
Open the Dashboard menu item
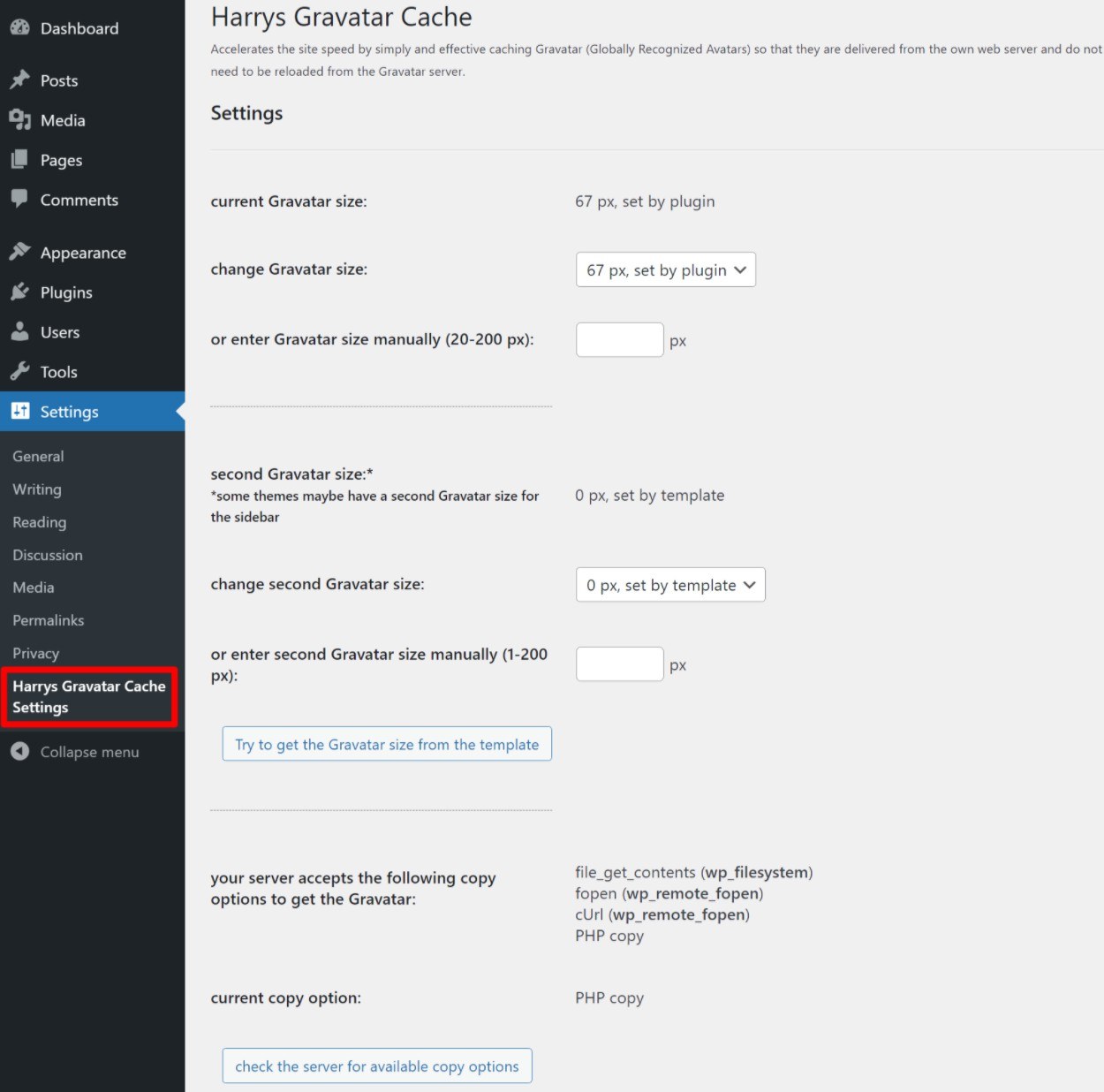pos(79,28)
